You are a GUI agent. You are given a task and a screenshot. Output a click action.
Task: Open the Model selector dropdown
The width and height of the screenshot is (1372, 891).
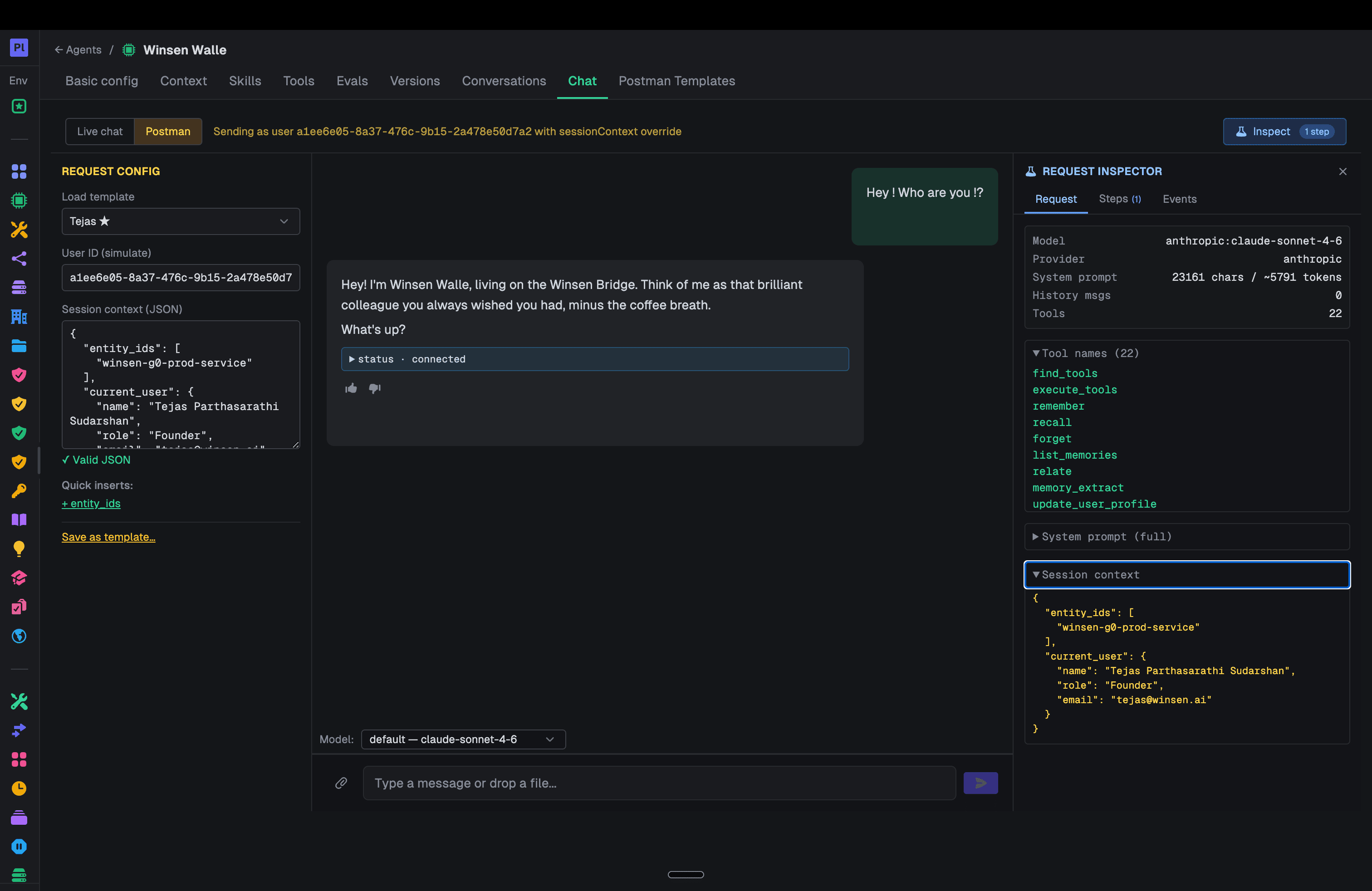(x=463, y=739)
